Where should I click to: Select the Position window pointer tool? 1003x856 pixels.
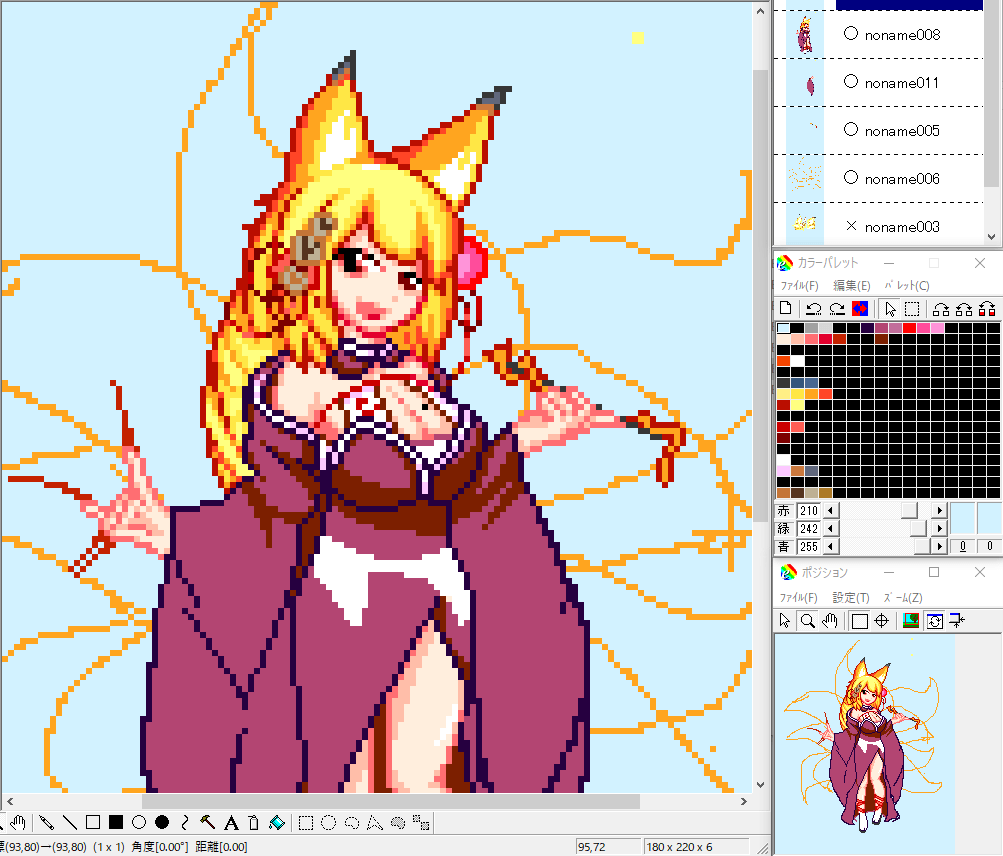785,621
